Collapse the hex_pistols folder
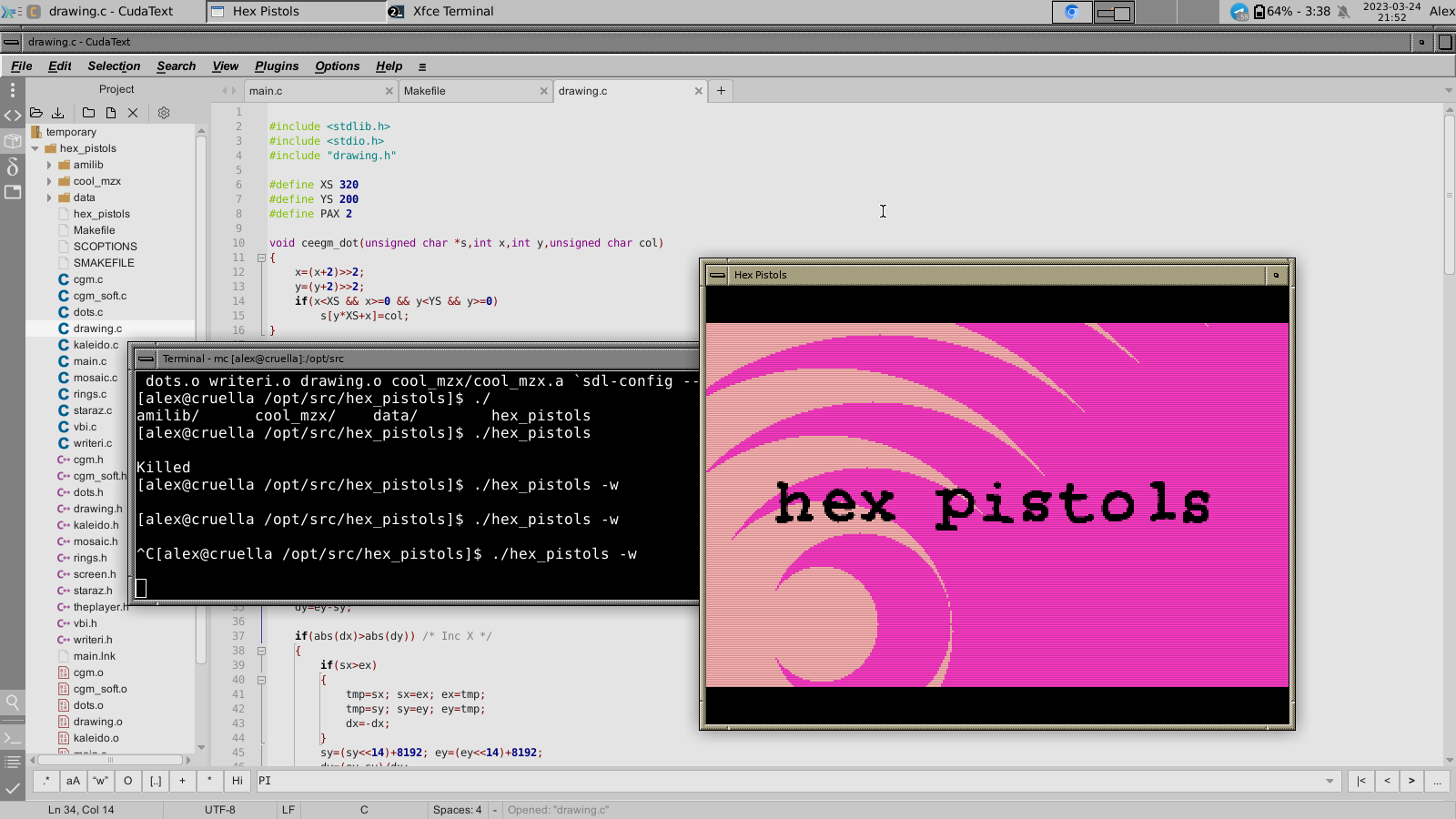 click(x=35, y=148)
